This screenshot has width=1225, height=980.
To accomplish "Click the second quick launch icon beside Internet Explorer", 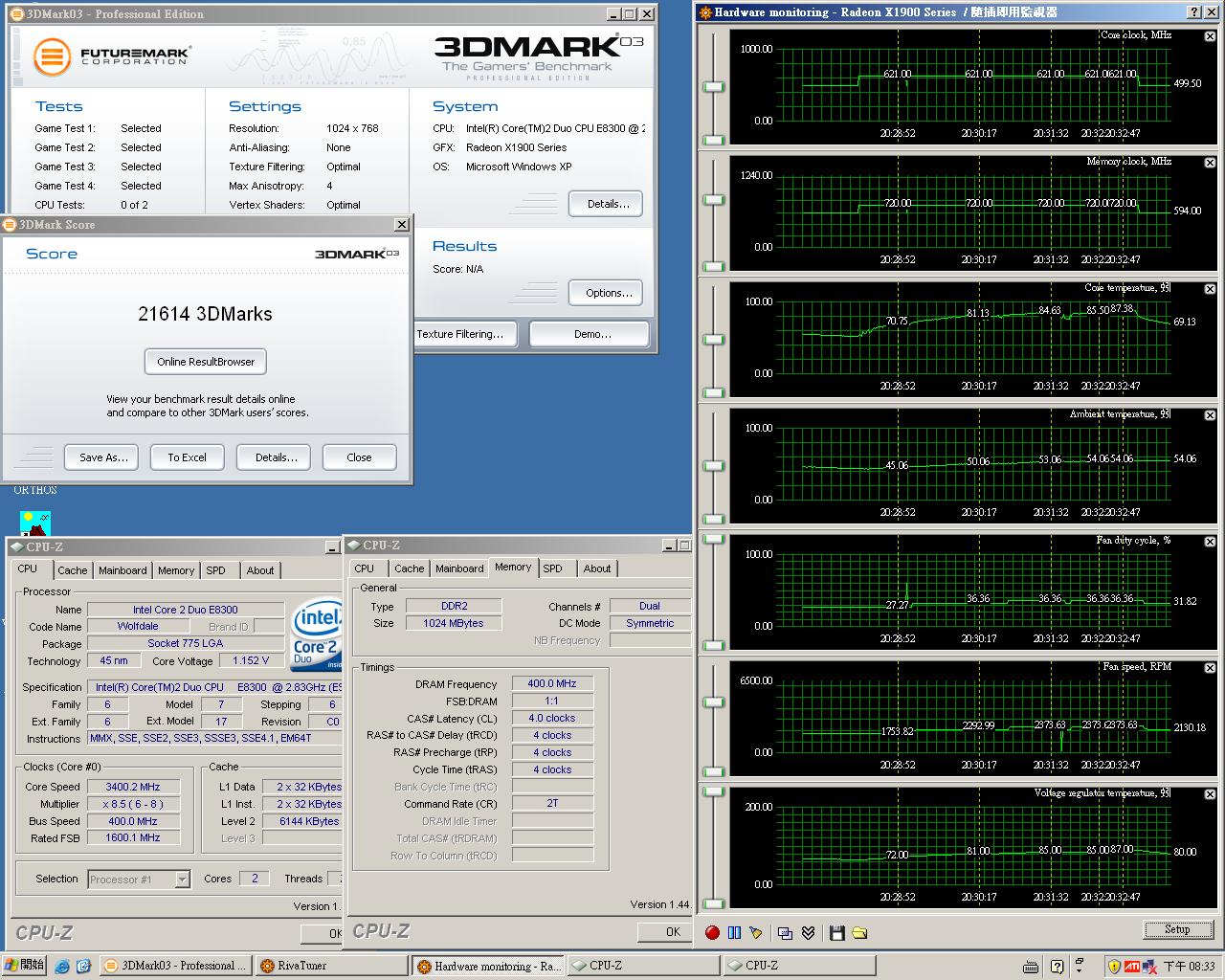I will click(83, 967).
